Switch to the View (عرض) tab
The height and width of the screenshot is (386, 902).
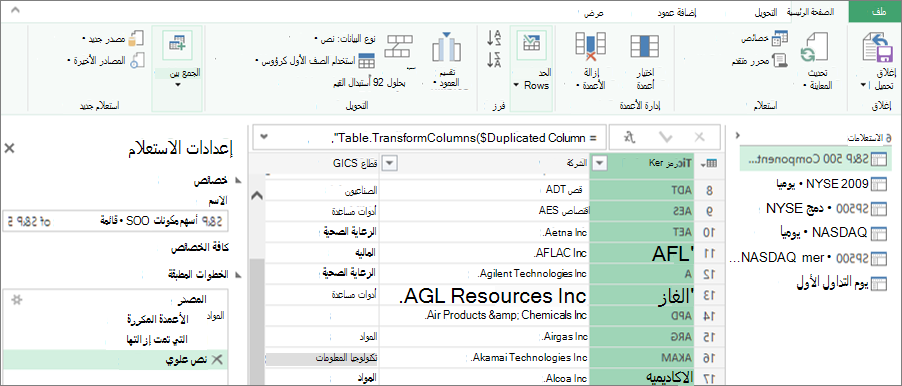[x=594, y=12]
